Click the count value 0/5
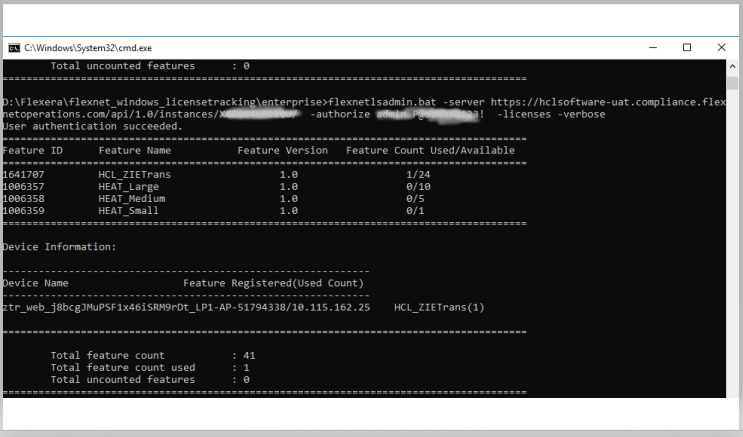 pyautogui.click(x=415, y=199)
